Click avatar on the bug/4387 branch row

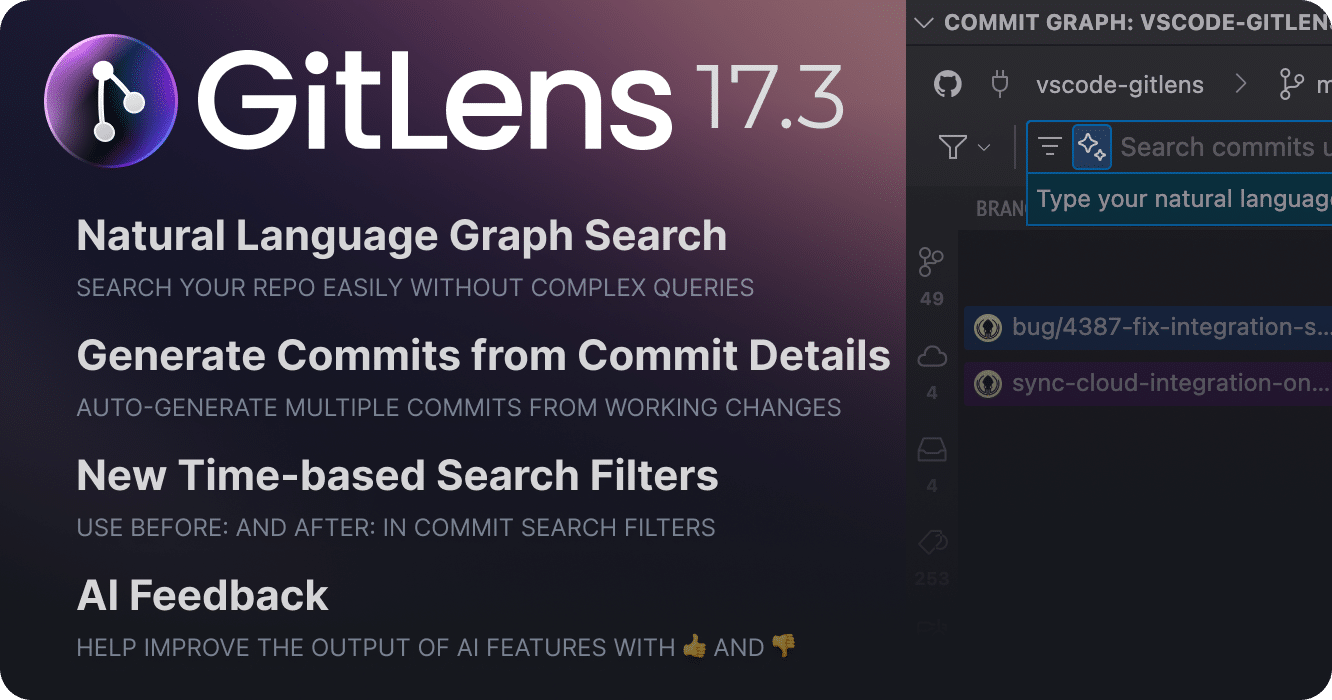(x=988, y=327)
